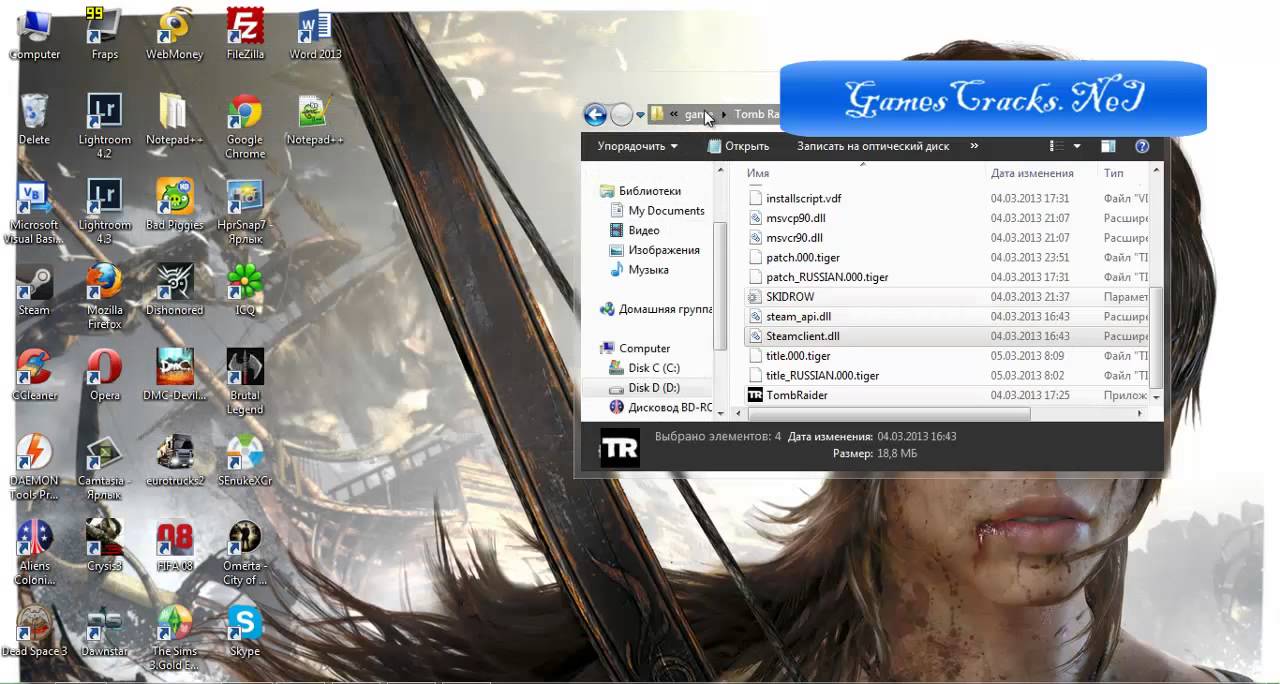Open the HprSnap7 shortcut
Image resolution: width=1280 pixels, height=684 pixels.
[245, 211]
